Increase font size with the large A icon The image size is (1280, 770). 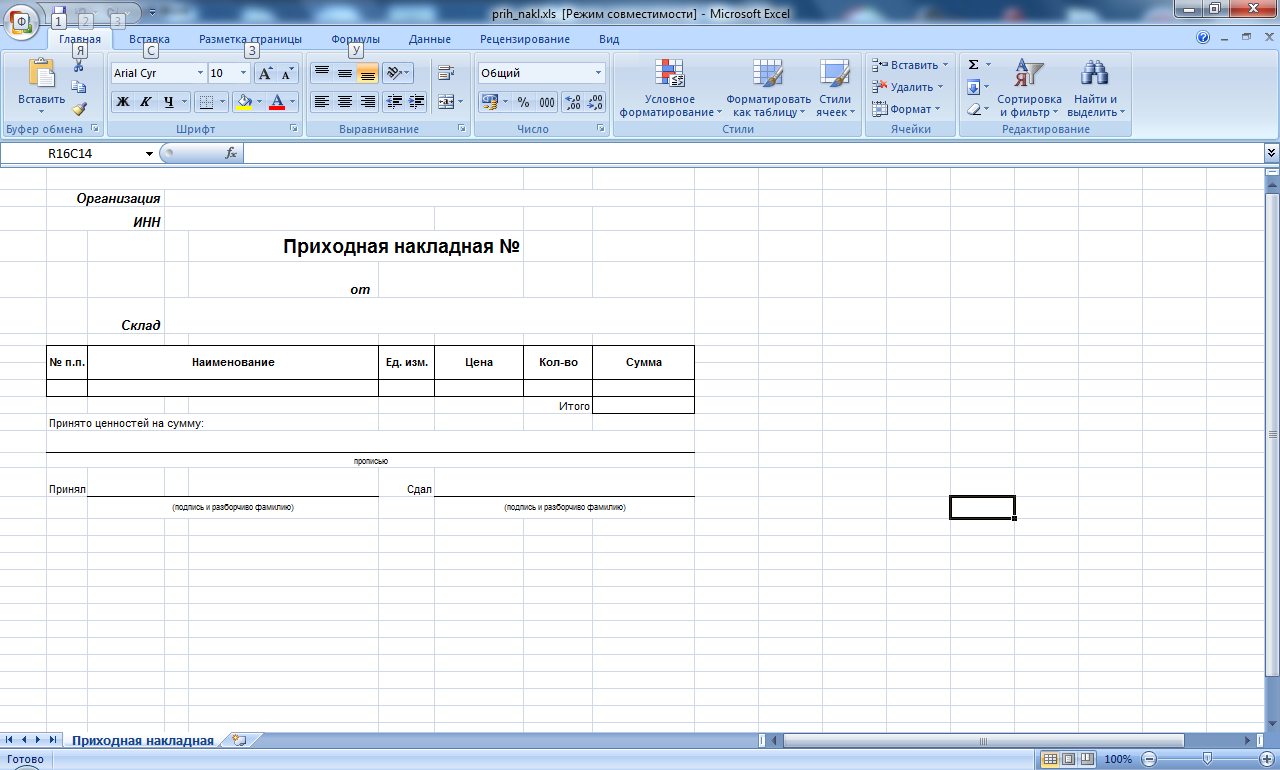point(265,73)
